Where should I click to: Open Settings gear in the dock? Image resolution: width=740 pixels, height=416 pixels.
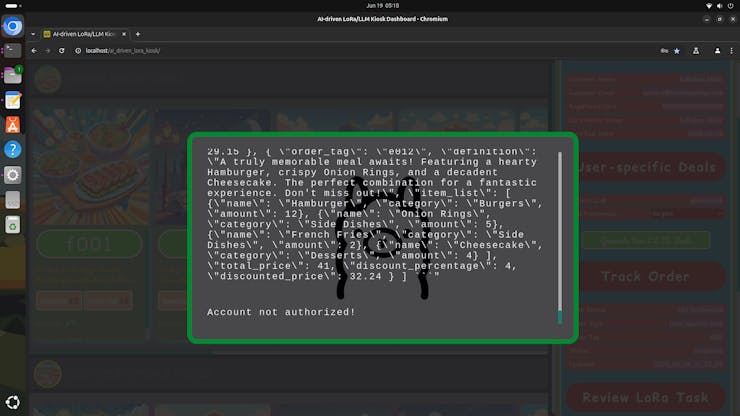point(13,175)
